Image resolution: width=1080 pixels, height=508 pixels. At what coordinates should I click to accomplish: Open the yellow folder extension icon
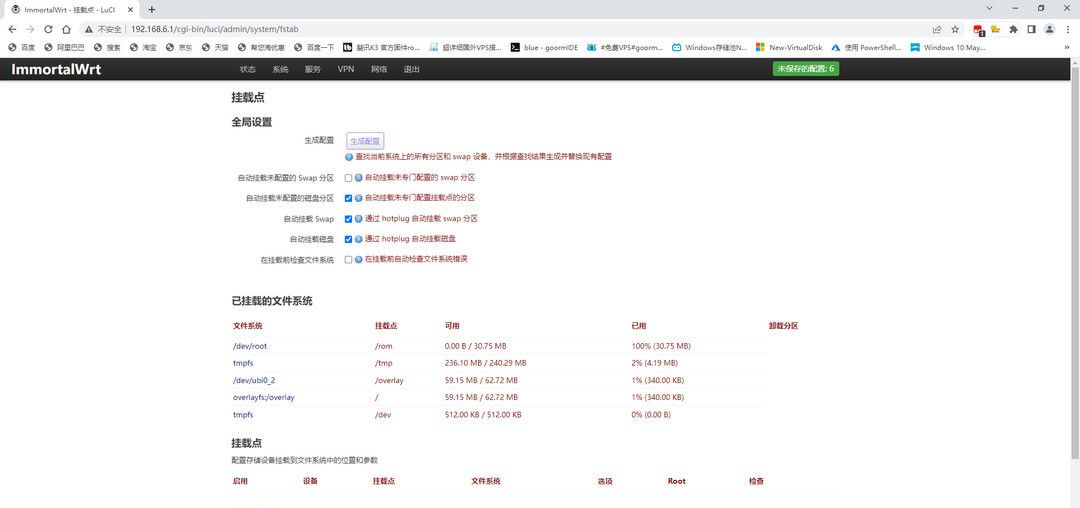coord(995,30)
